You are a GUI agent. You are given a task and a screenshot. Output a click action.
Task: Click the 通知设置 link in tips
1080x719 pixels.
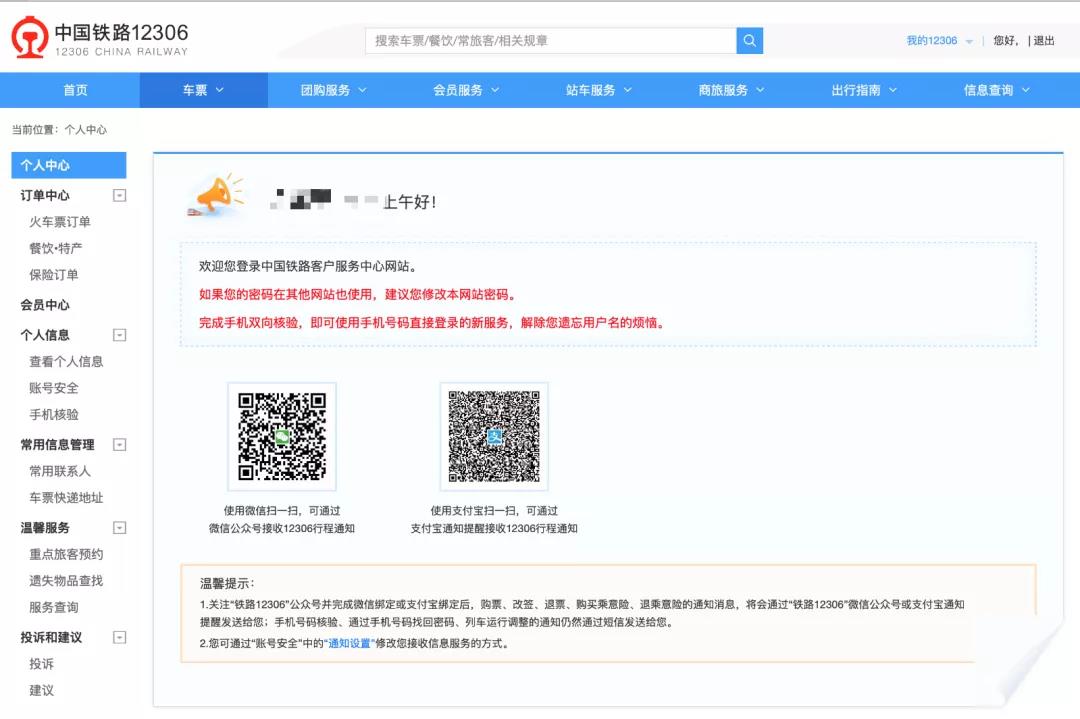[x=349, y=643]
